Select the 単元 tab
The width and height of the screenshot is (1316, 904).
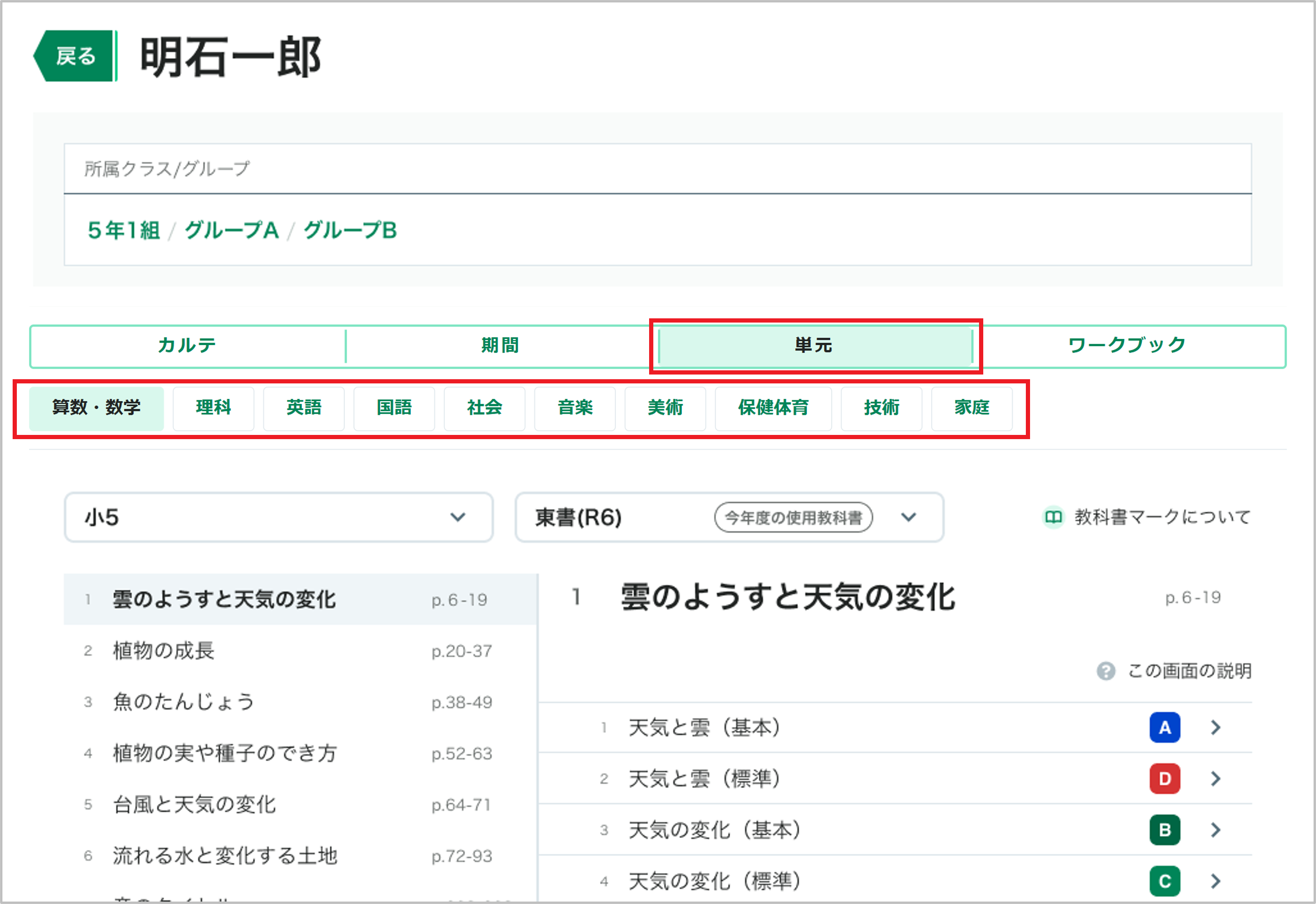[x=814, y=345]
